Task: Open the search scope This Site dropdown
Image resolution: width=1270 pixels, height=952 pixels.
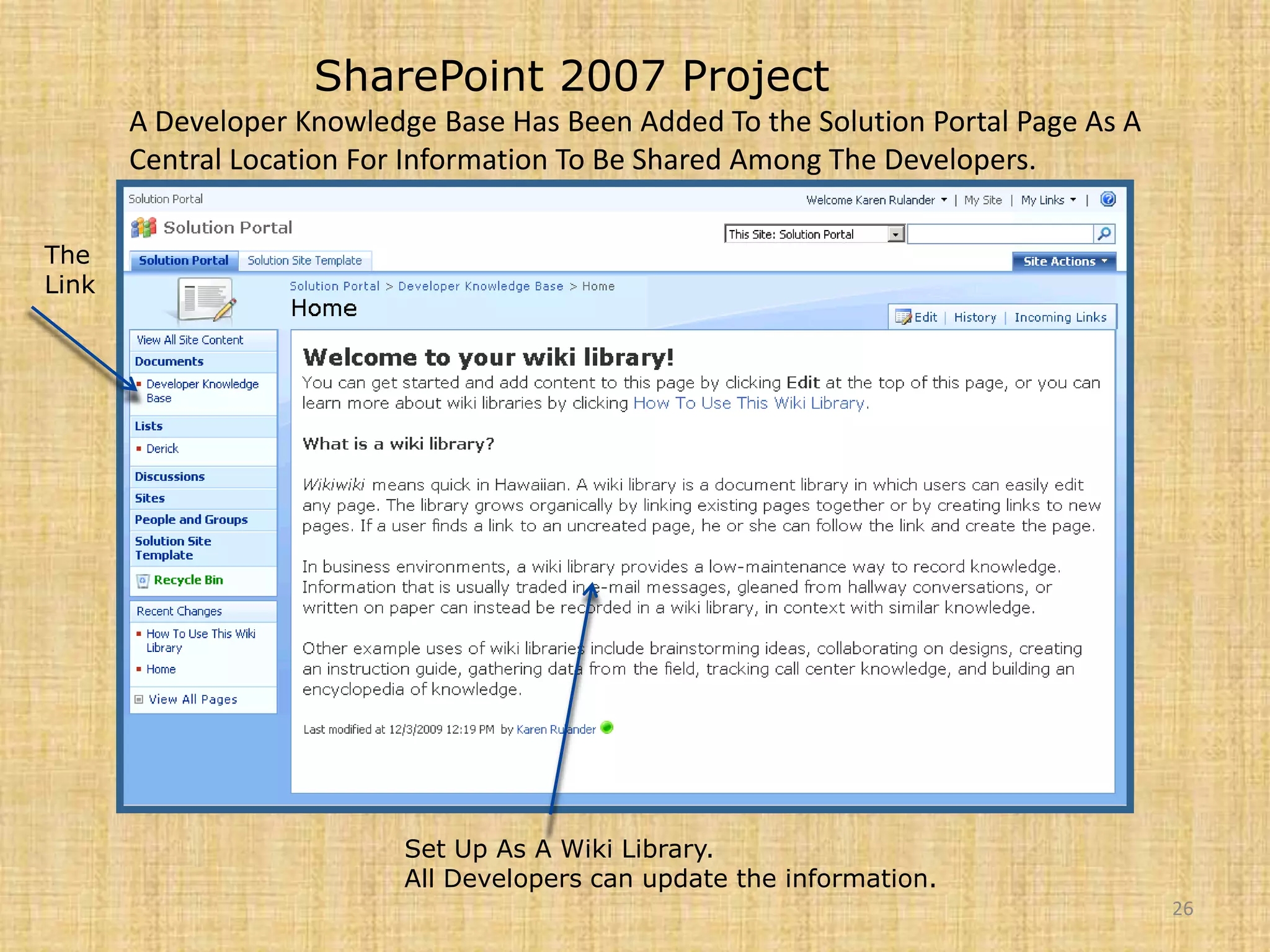Action: pyautogui.click(x=815, y=234)
